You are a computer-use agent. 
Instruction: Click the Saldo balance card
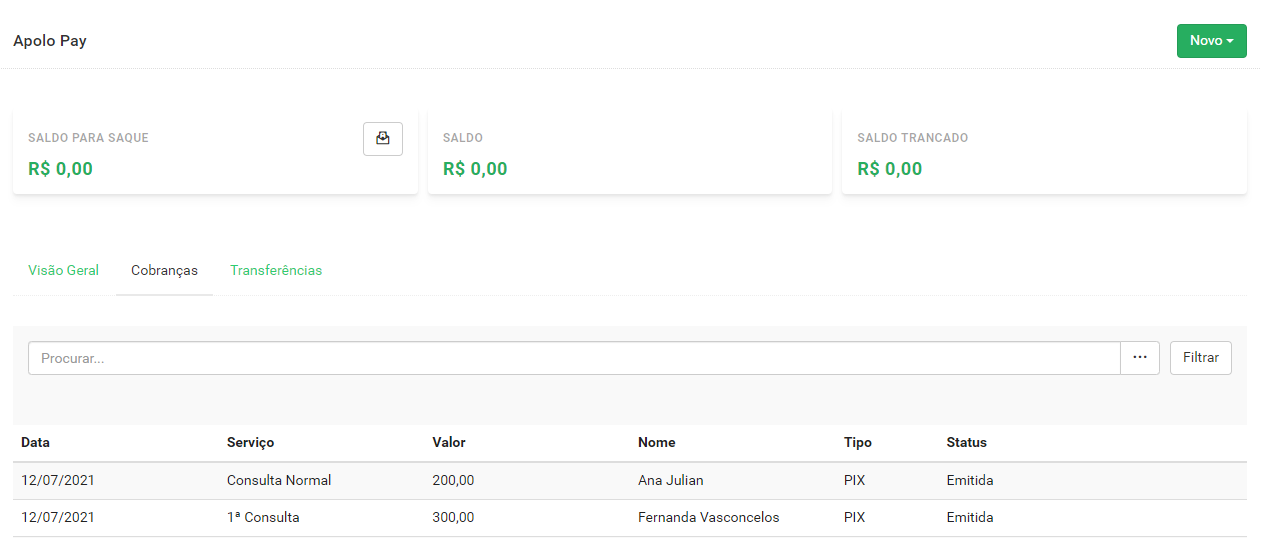(630, 152)
